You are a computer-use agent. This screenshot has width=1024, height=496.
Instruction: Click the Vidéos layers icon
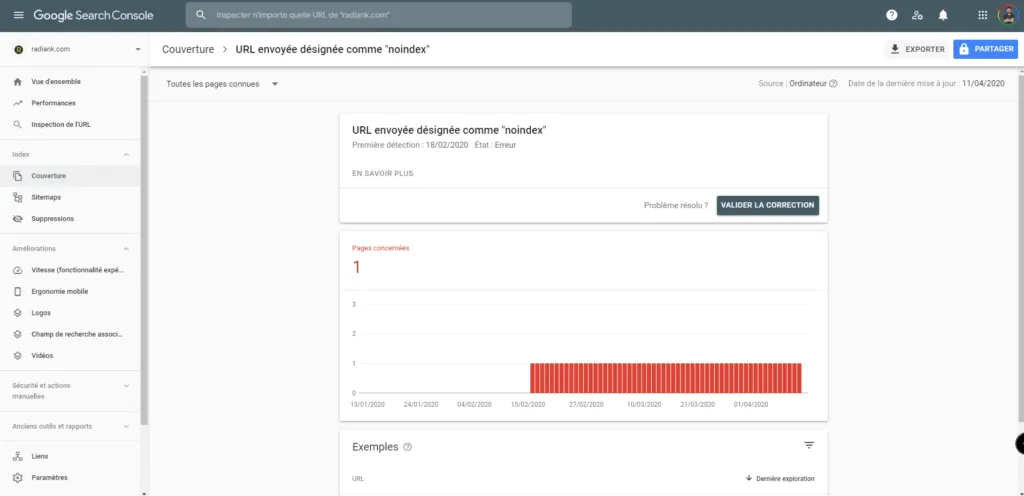(x=18, y=356)
